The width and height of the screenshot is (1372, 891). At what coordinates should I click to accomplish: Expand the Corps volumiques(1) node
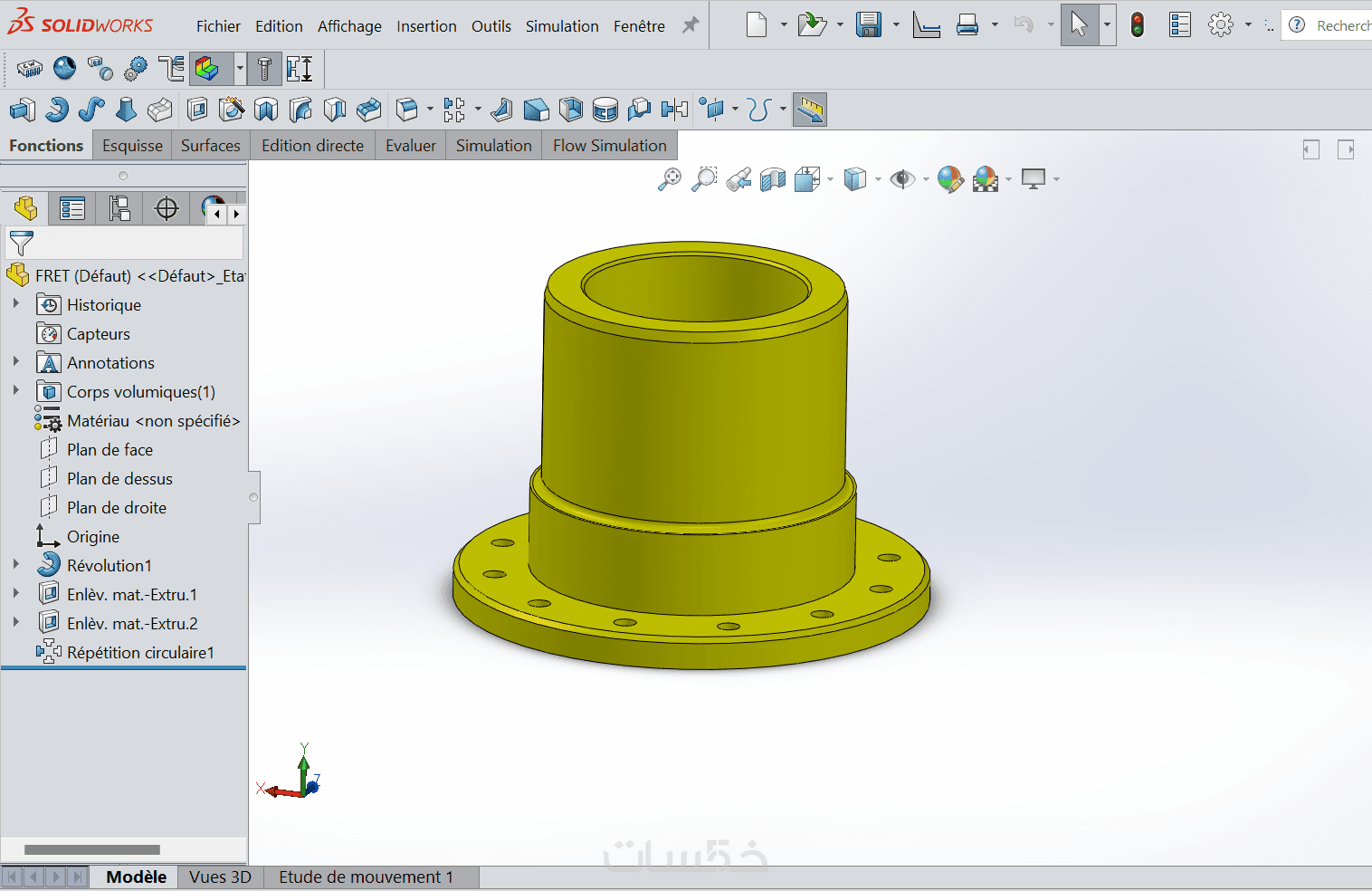click(x=16, y=391)
